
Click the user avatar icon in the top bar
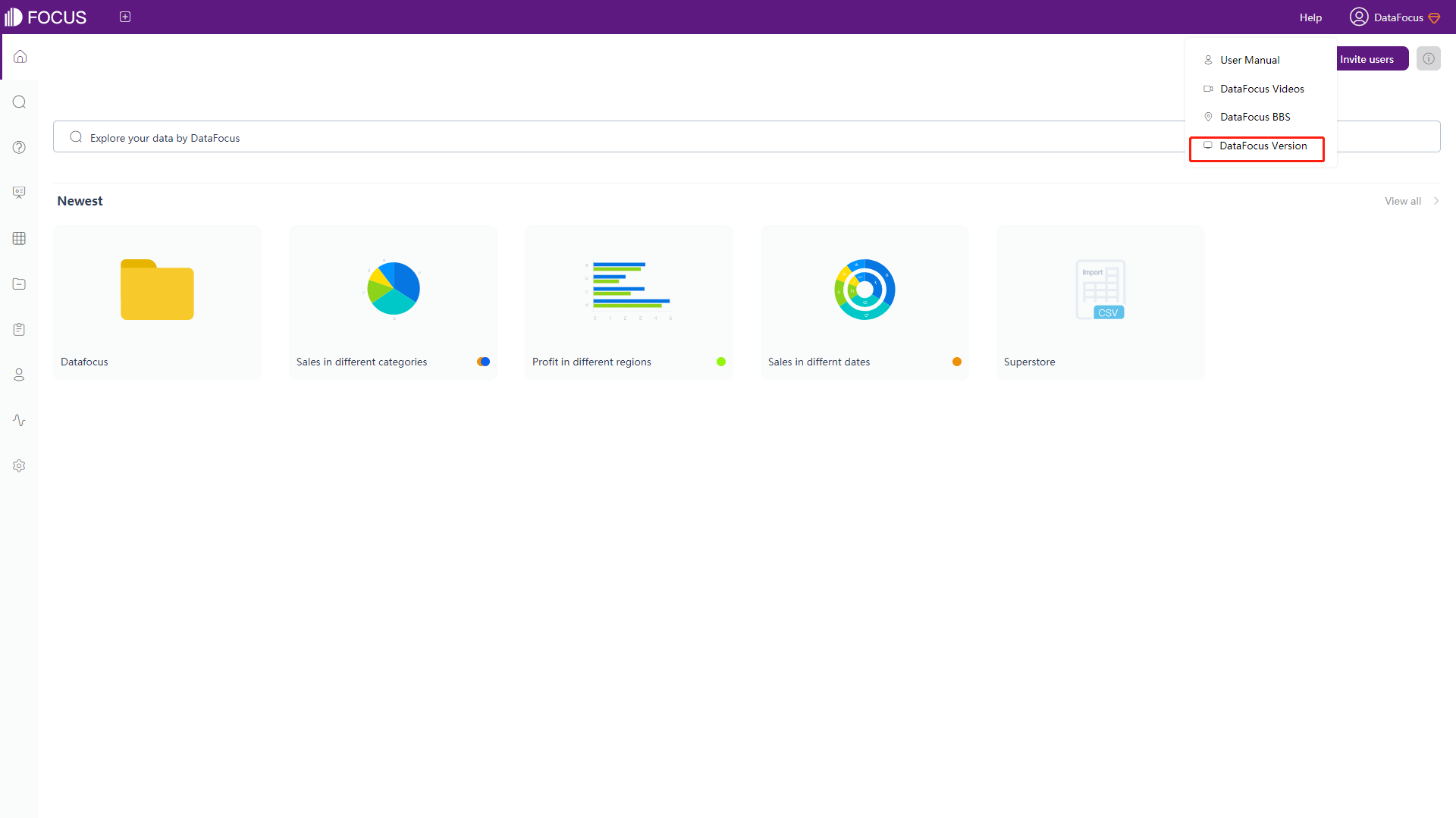1359,17
